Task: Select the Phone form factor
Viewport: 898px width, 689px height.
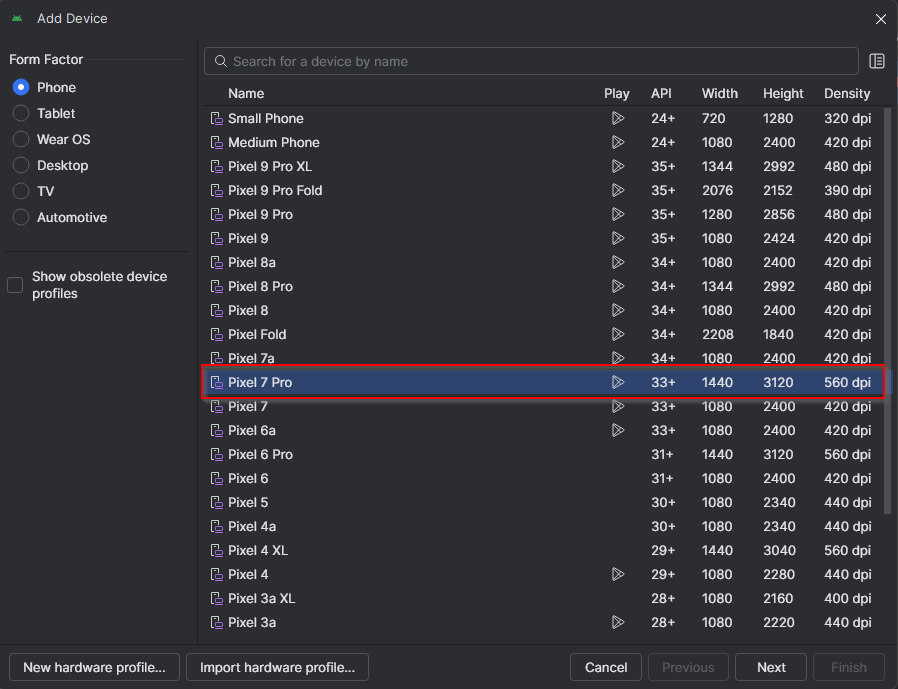Action: click(x=21, y=87)
